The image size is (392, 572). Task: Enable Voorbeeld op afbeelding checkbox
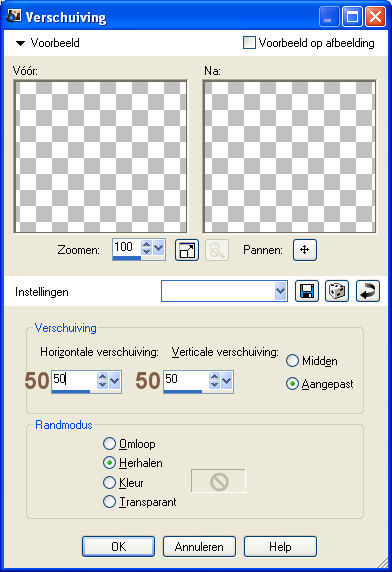point(249,43)
